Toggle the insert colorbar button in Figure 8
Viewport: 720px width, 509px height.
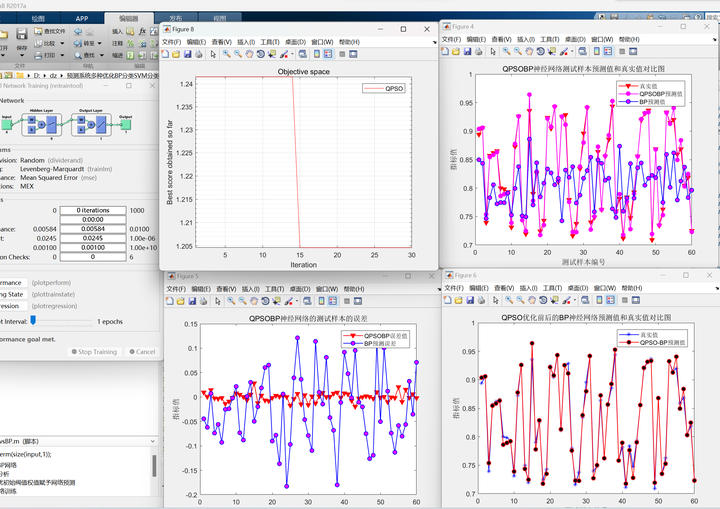pos(318,54)
